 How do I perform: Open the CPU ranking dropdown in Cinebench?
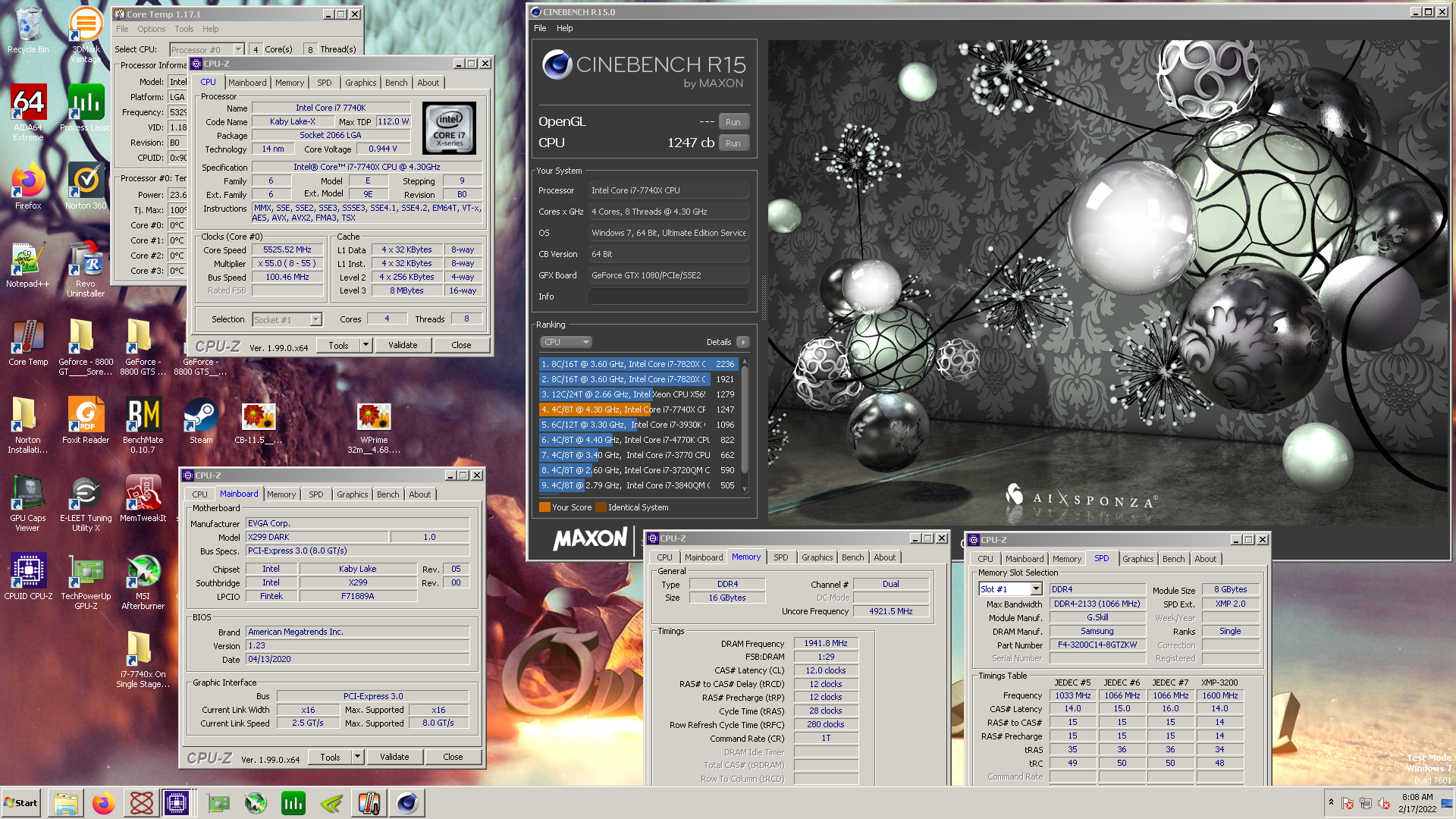pos(565,342)
